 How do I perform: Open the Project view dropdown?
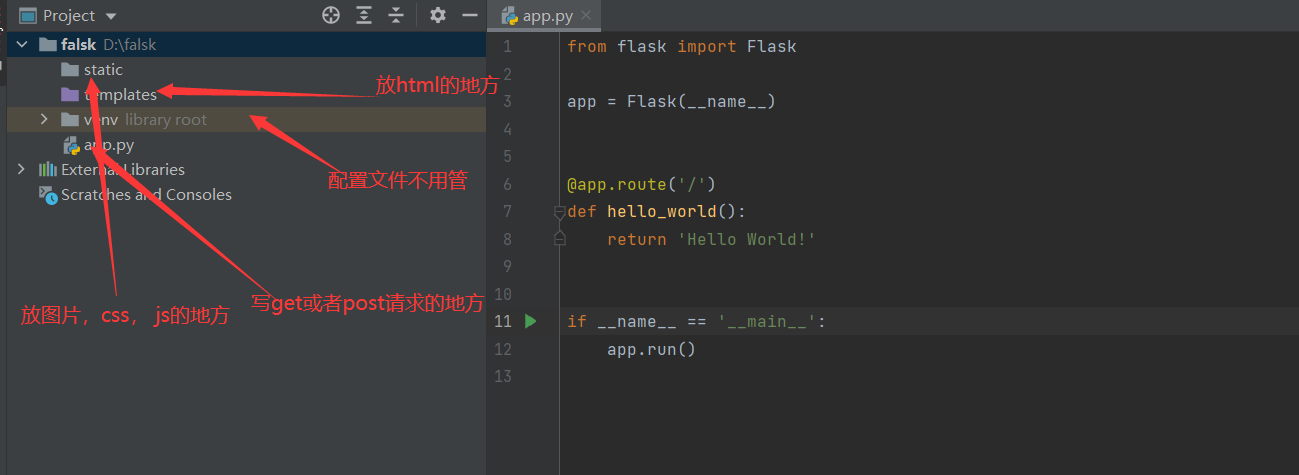coord(110,16)
